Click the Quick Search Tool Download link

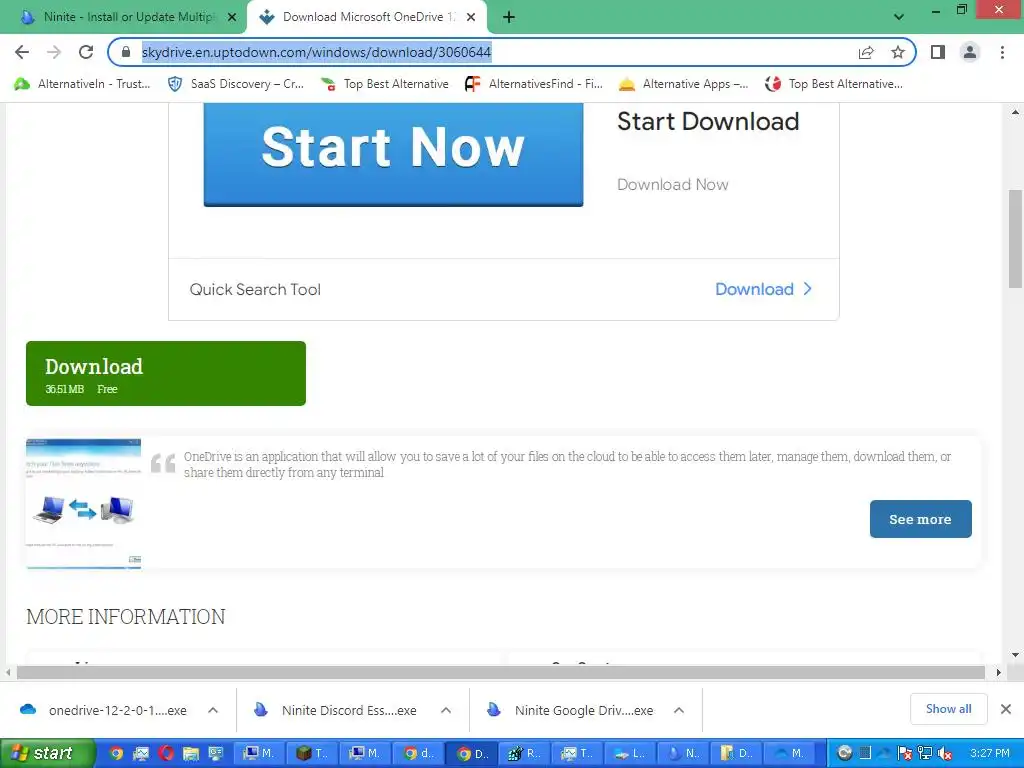click(x=763, y=289)
